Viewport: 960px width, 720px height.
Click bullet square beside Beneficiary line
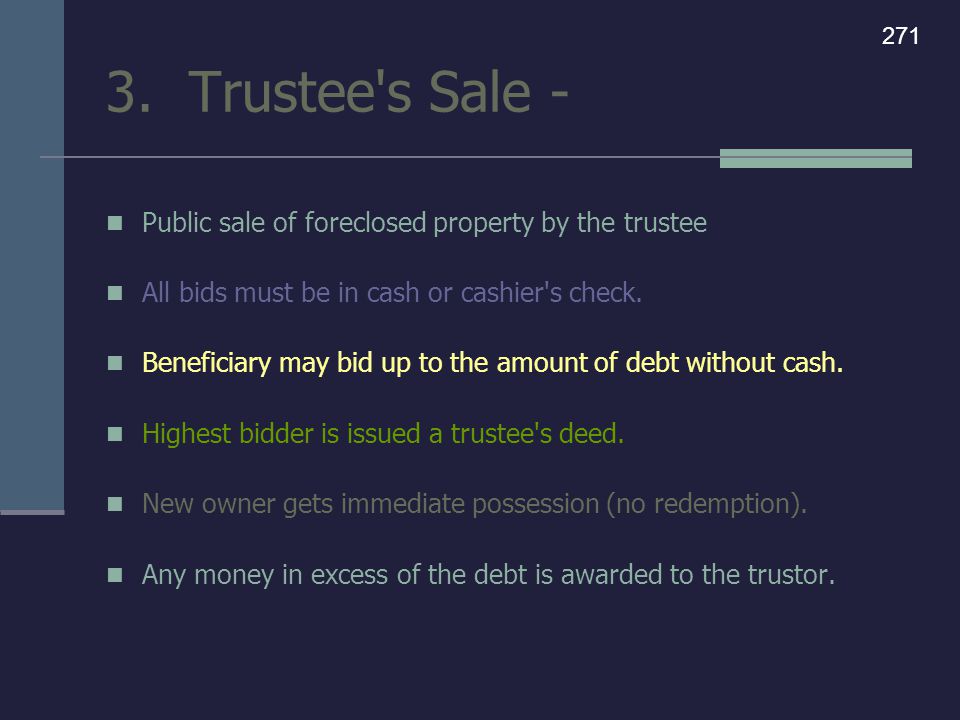(115, 363)
